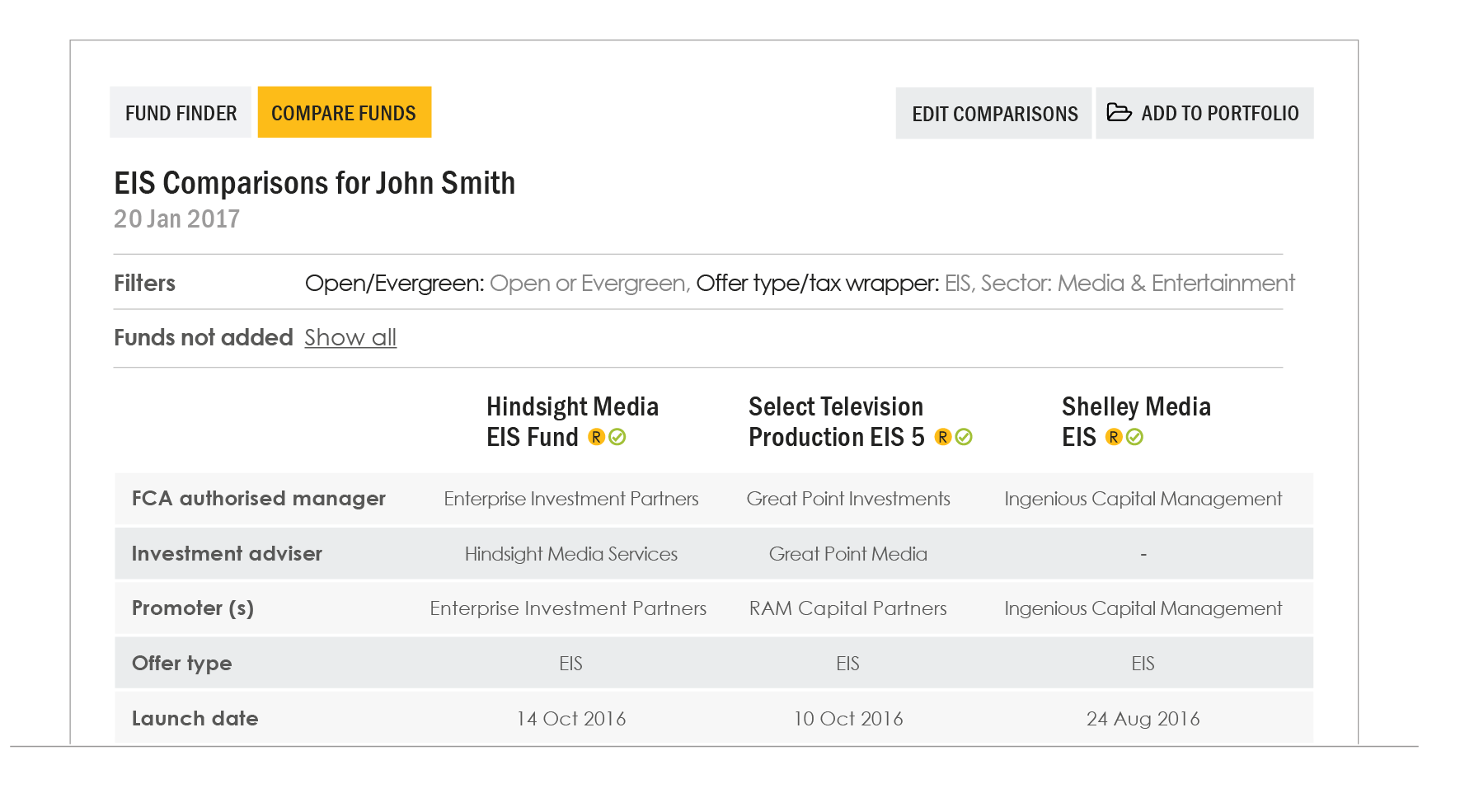Show all funds not added
The image size is (1474, 812).
(350, 338)
